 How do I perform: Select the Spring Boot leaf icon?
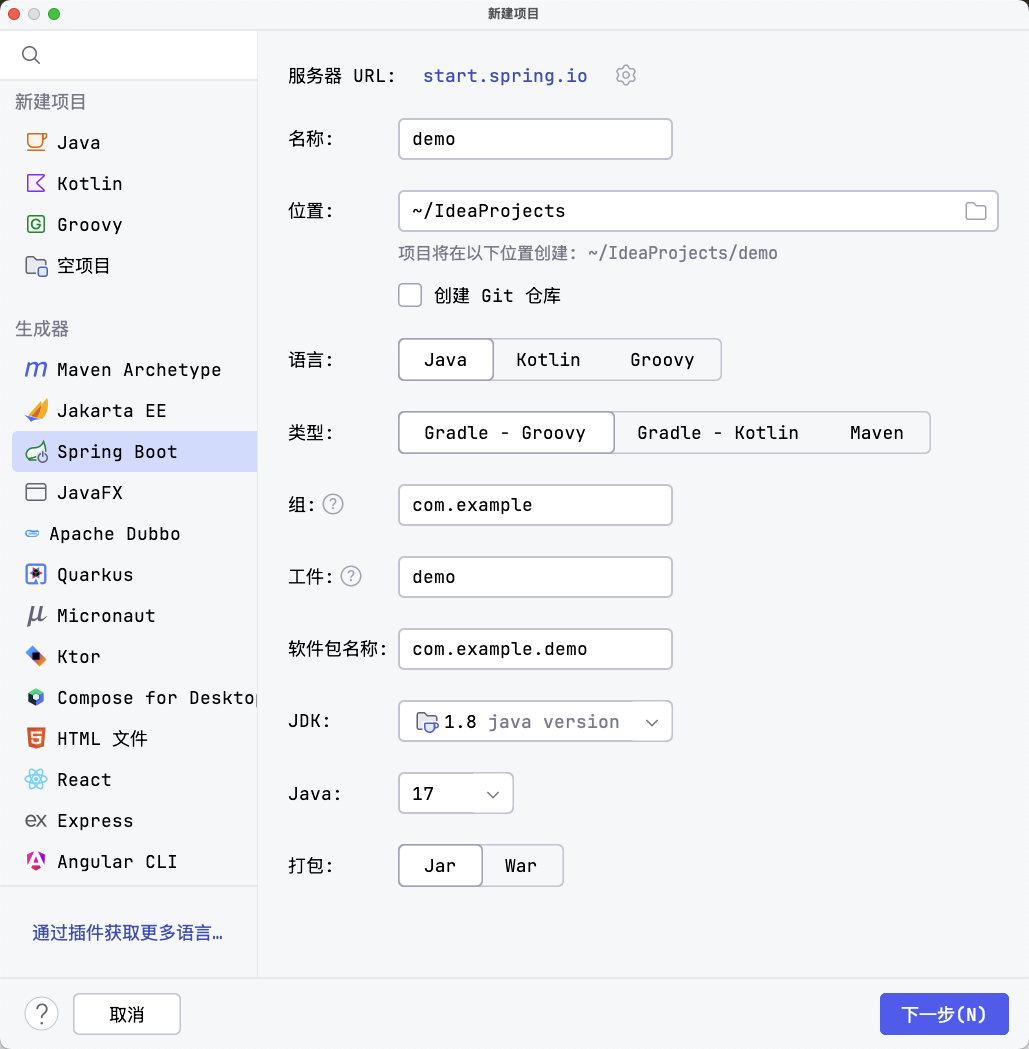[x=36, y=452]
